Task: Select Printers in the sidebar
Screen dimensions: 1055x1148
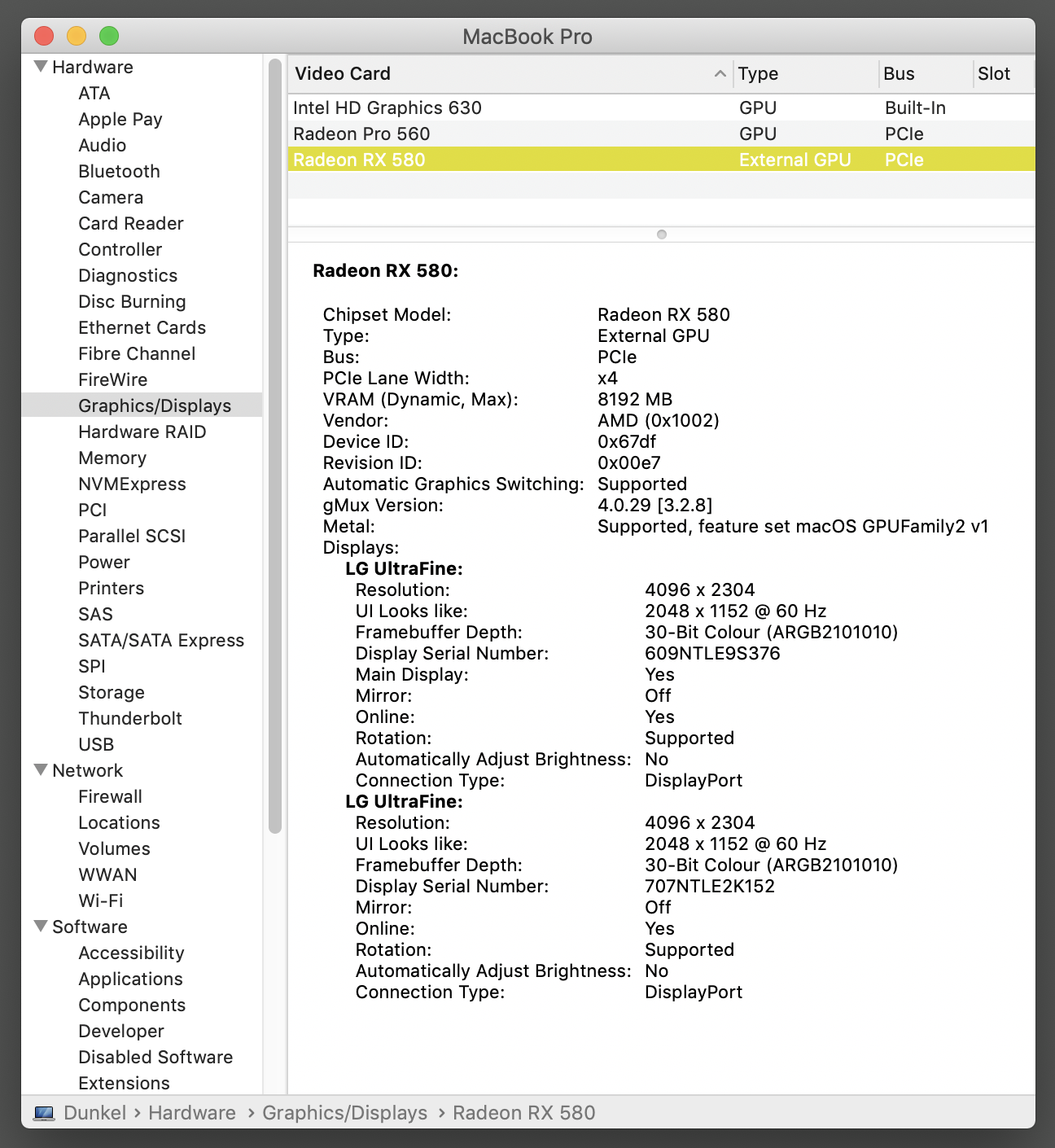Action: (x=112, y=588)
